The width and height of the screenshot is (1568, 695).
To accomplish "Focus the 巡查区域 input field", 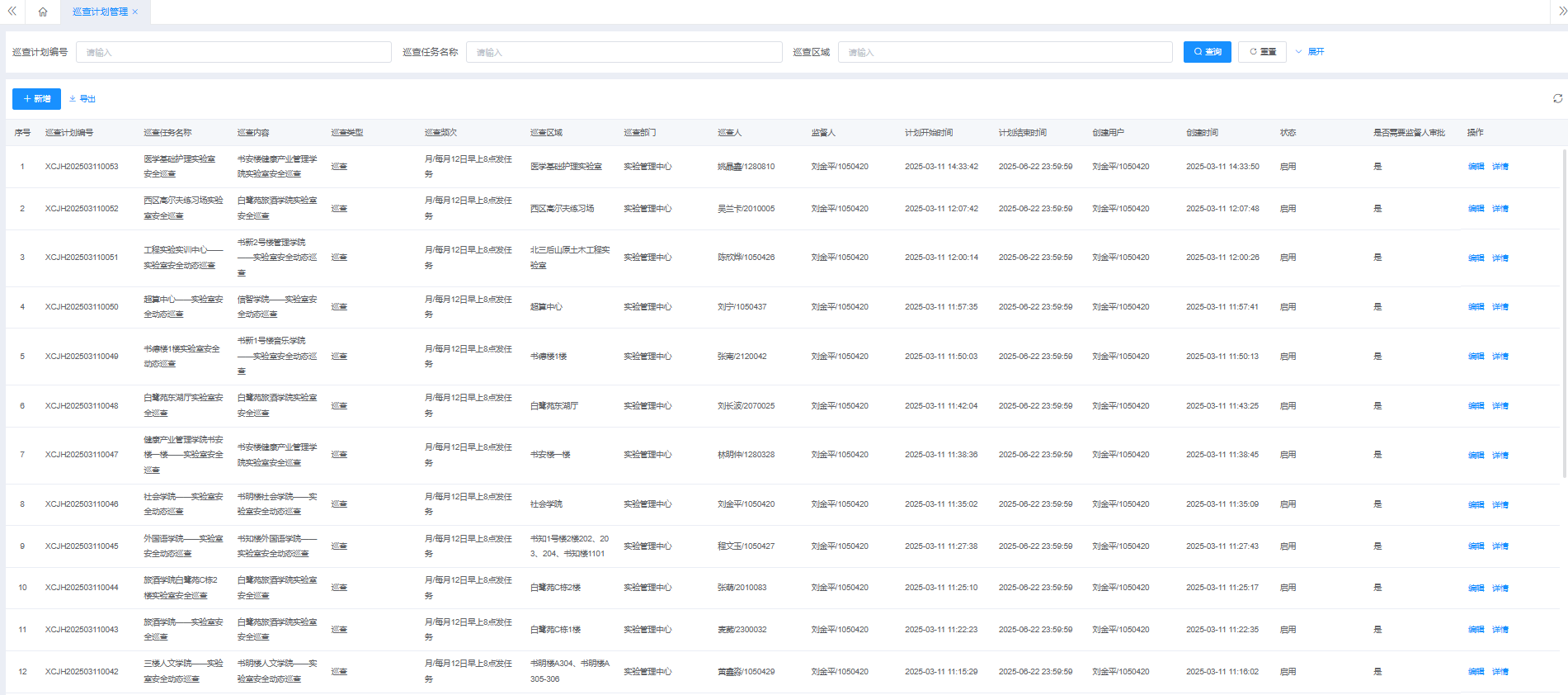I will pos(1005,52).
